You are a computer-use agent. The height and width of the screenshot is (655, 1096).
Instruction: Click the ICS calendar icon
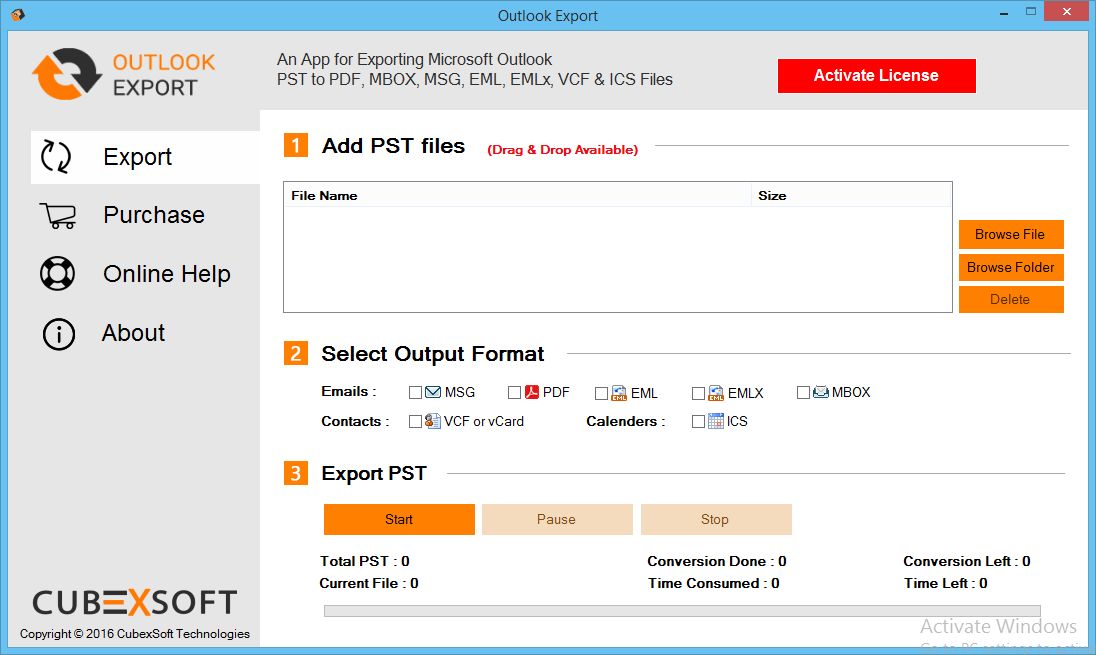coord(715,421)
